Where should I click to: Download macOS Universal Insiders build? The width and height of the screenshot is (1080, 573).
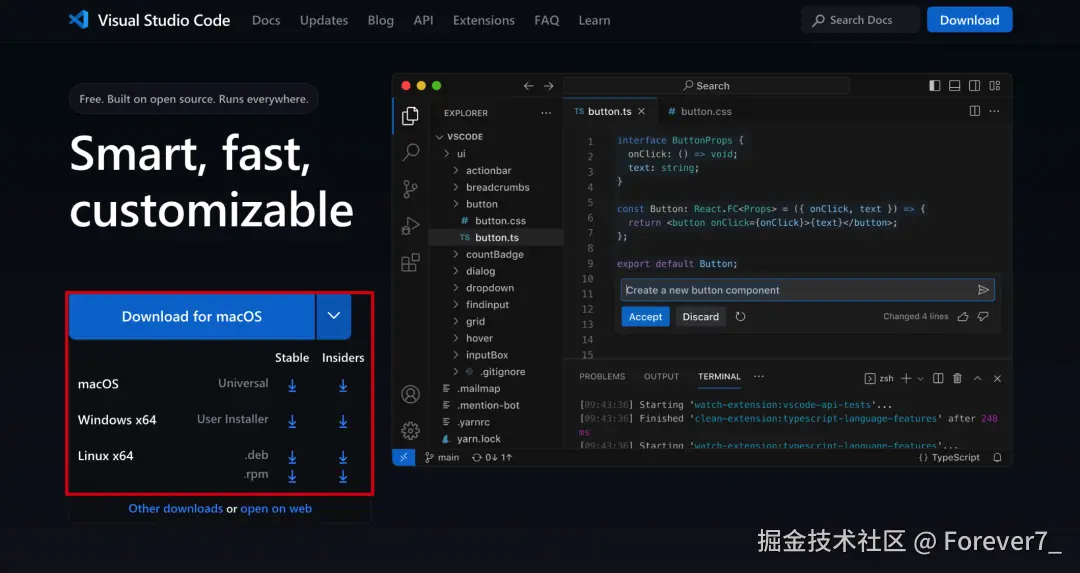(x=343, y=386)
